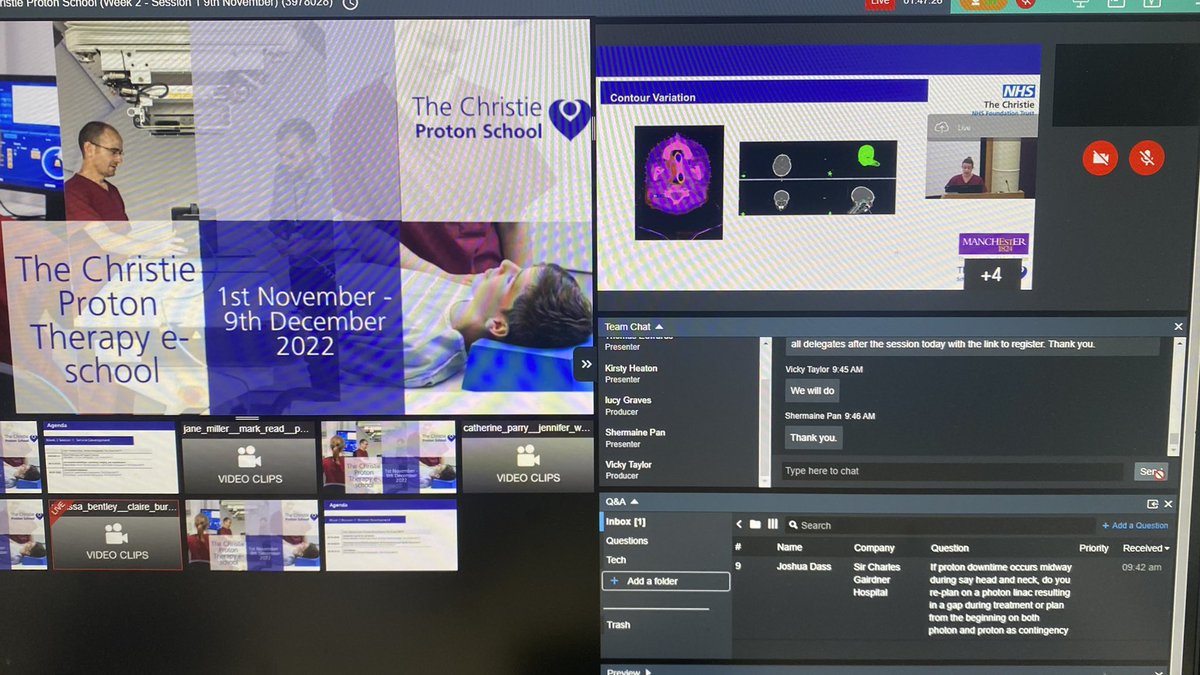Close the Q&A panel
The width and height of the screenshot is (1200, 675).
(x=1168, y=504)
